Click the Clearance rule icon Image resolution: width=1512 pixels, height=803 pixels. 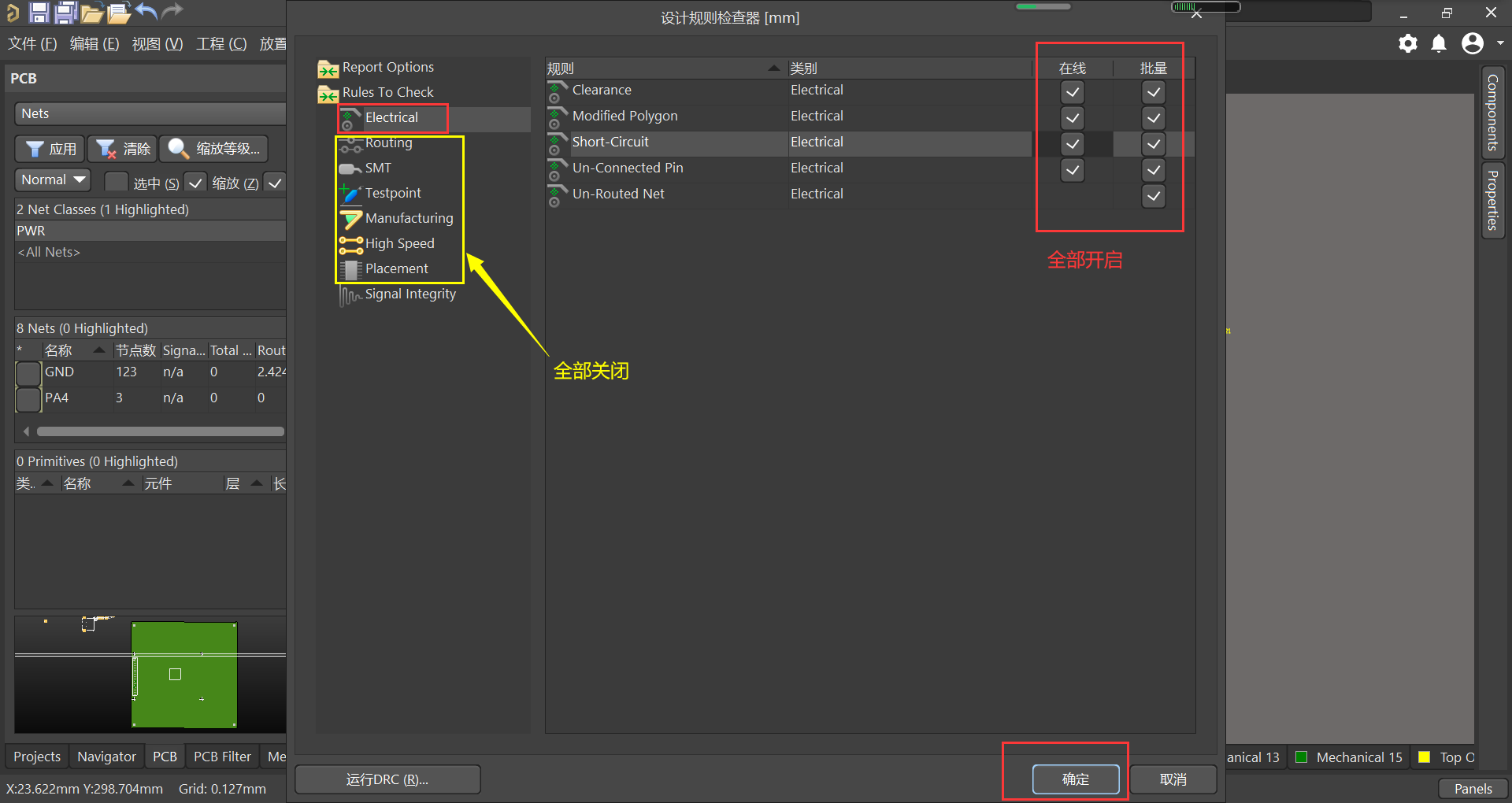[558, 91]
